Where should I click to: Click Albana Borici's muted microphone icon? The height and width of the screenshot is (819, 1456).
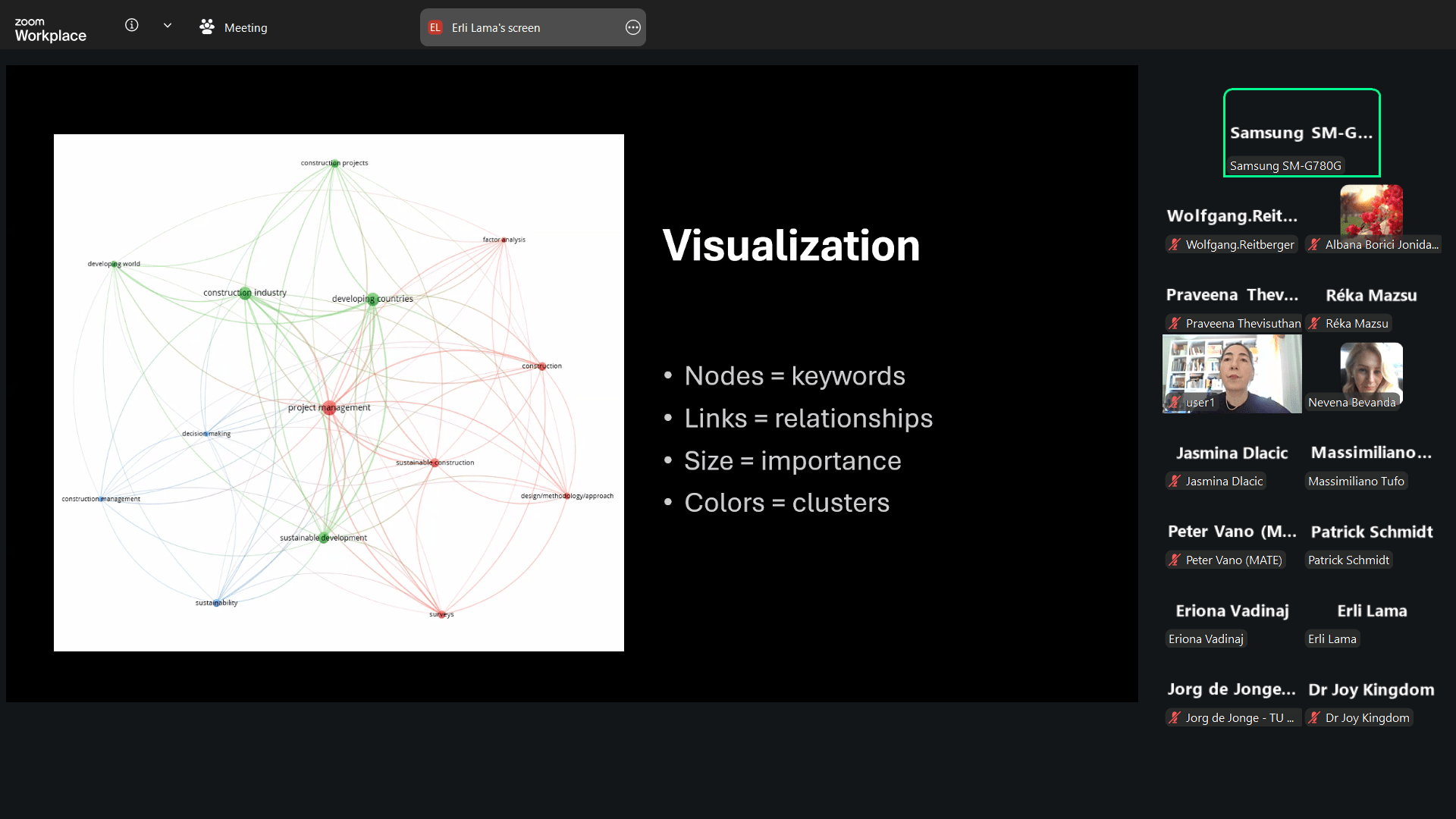click(x=1314, y=245)
